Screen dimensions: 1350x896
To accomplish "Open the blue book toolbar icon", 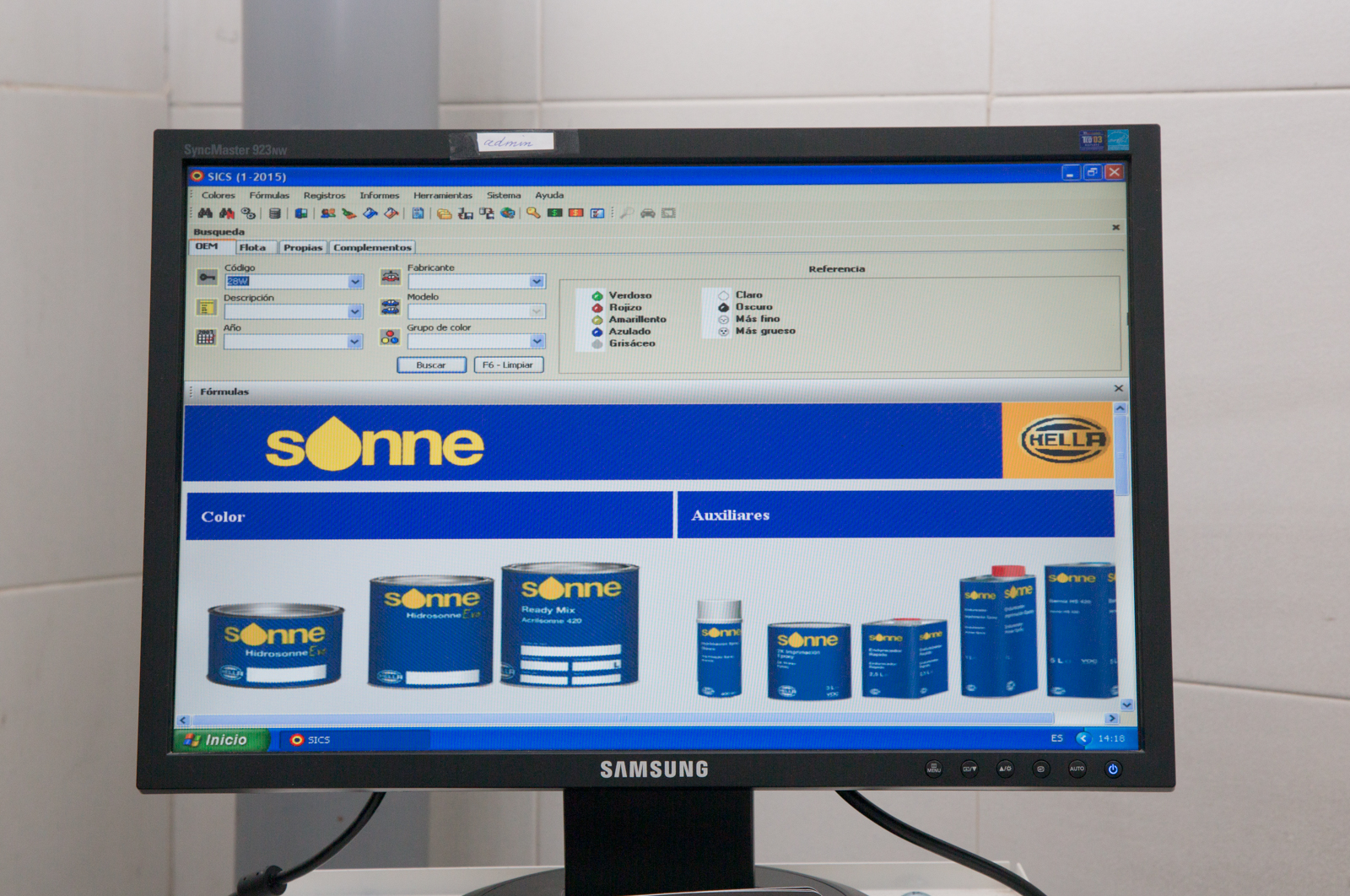I will pyautogui.click(x=300, y=213).
